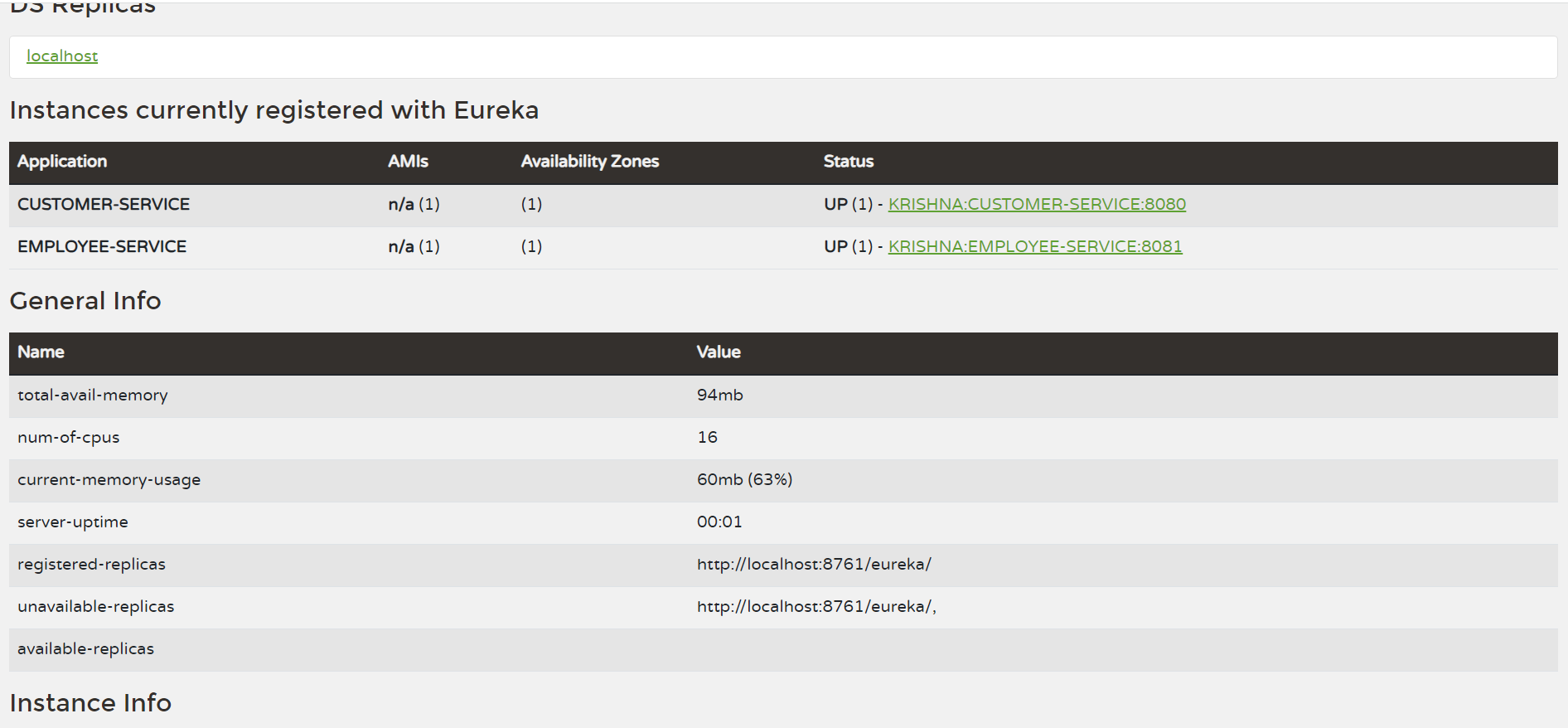This screenshot has height=728, width=1568.
Task: Click the available-replicas row label
Action: point(85,649)
